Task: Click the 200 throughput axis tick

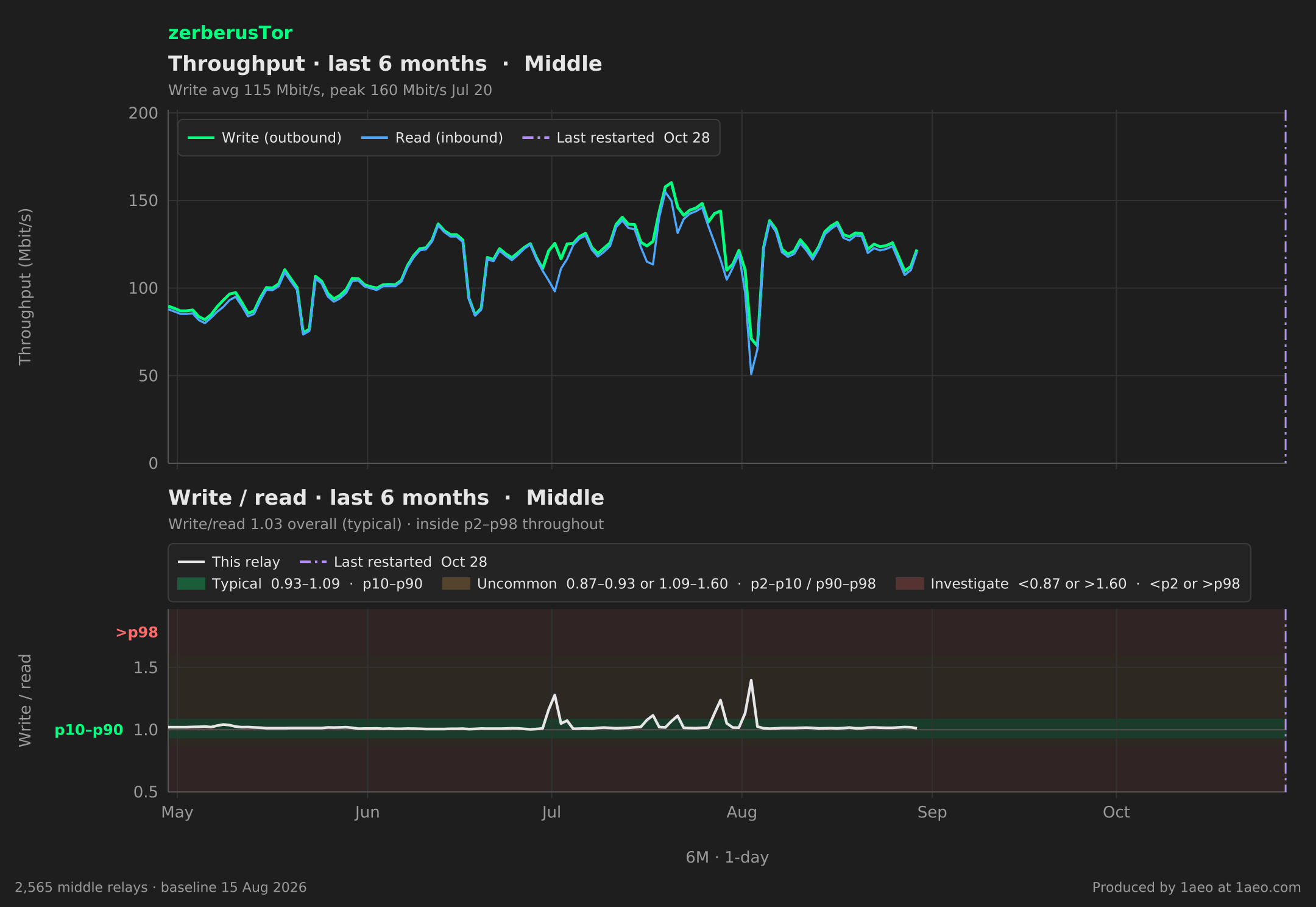Action: [143, 113]
